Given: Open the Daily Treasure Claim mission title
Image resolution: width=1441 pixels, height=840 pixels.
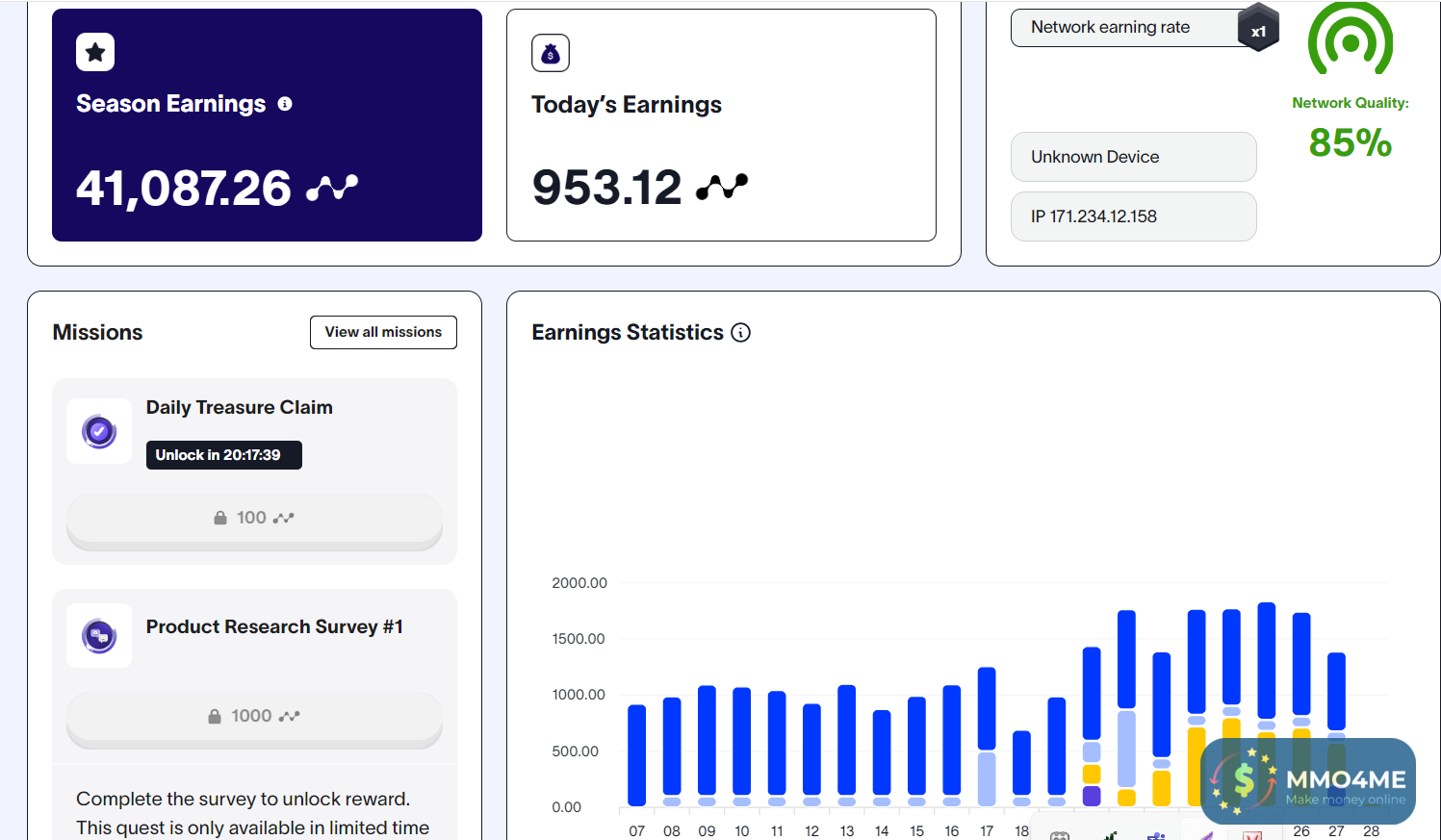Looking at the screenshot, I should coord(240,407).
